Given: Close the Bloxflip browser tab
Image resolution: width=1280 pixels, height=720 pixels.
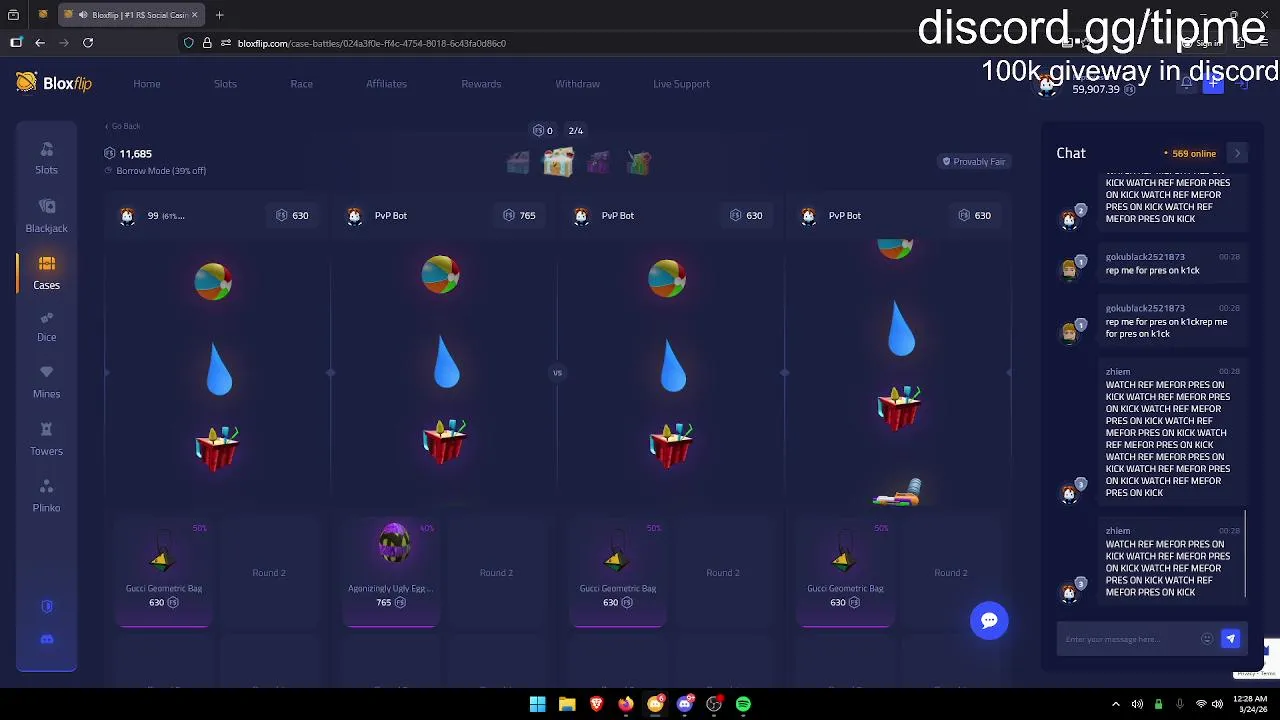Looking at the screenshot, I should tap(194, 15).
